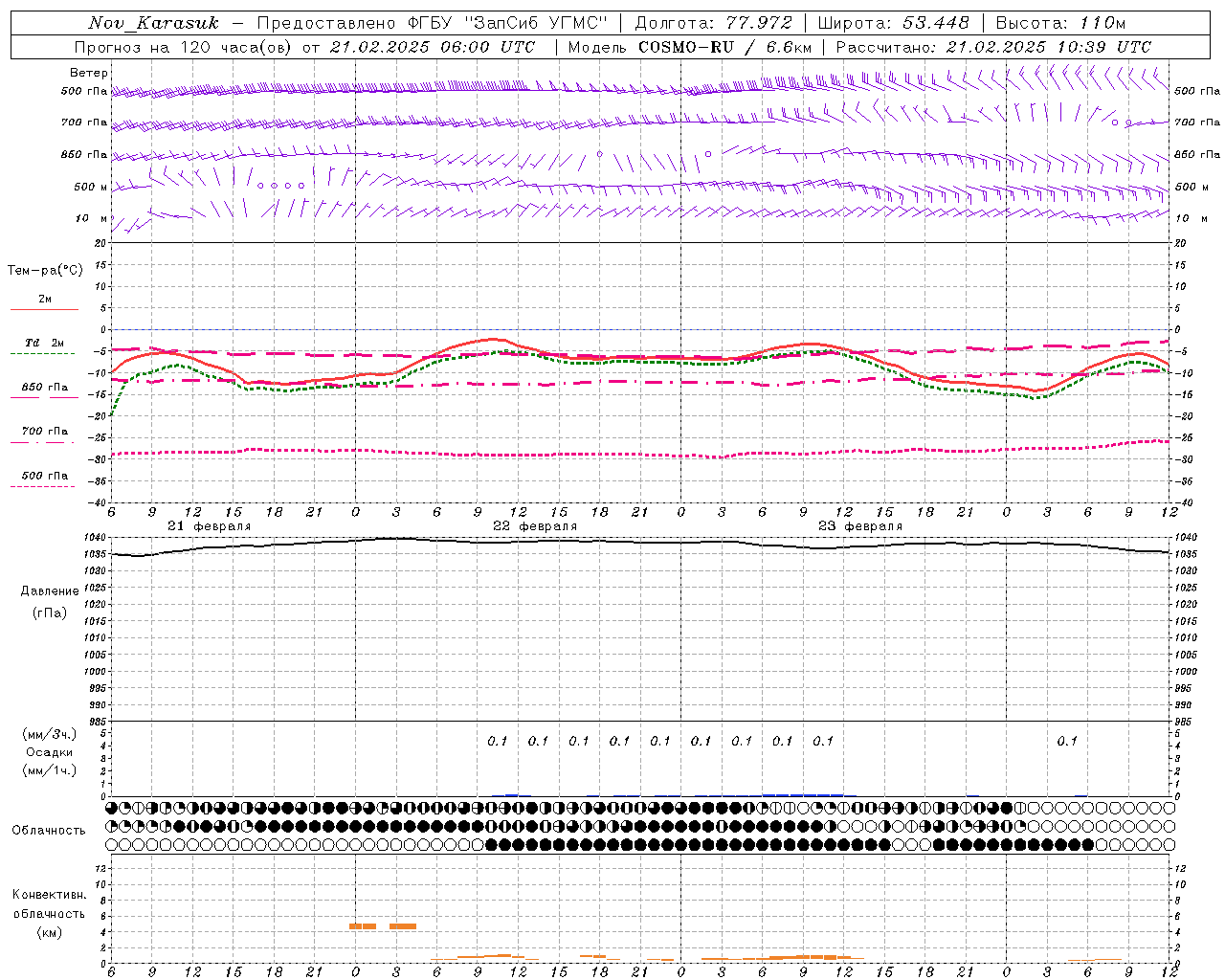Click the 22 февраля date label
The width and height of the screenshot is (1225, 980).
coord(535,525)
